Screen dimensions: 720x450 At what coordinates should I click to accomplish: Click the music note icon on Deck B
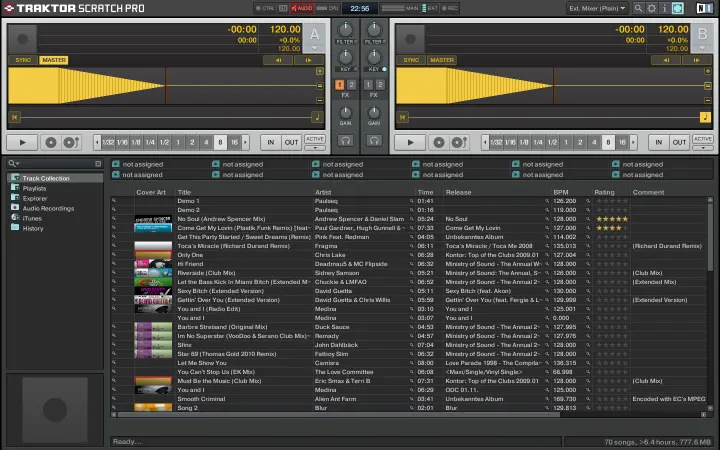click(704, 117)
